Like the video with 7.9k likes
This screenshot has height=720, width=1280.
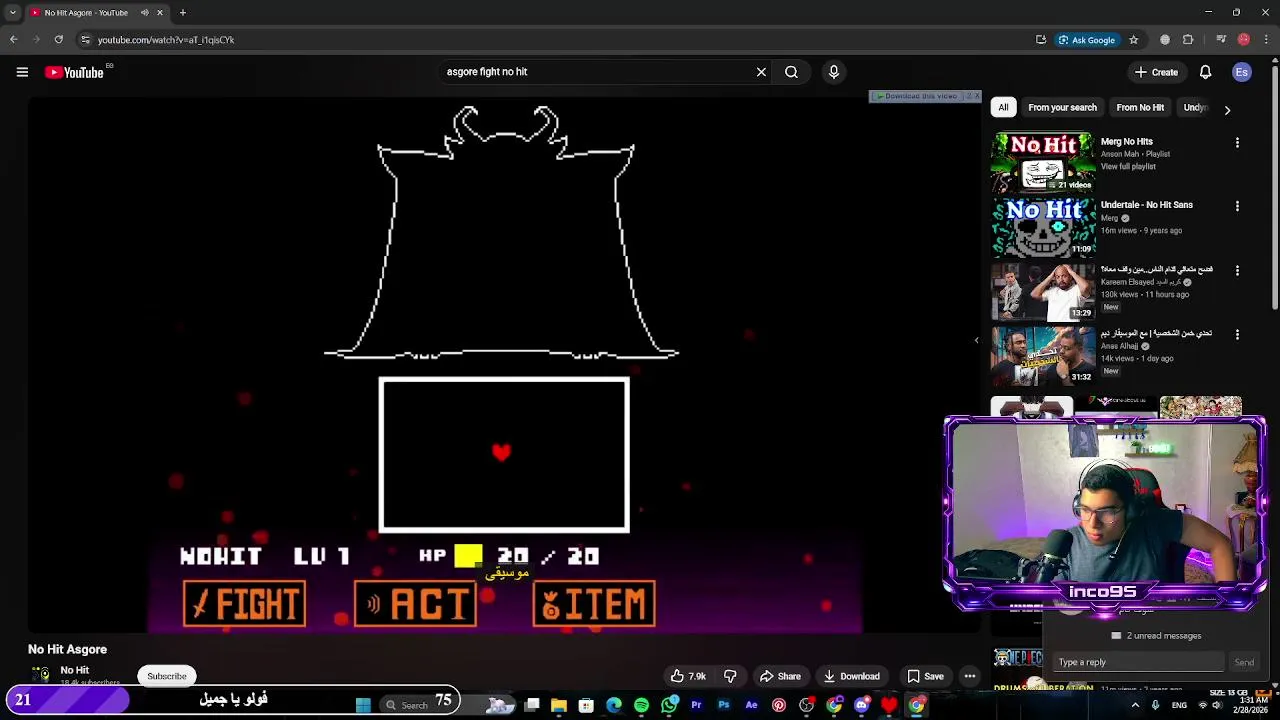pyautogui.click(x=688, y=676)
